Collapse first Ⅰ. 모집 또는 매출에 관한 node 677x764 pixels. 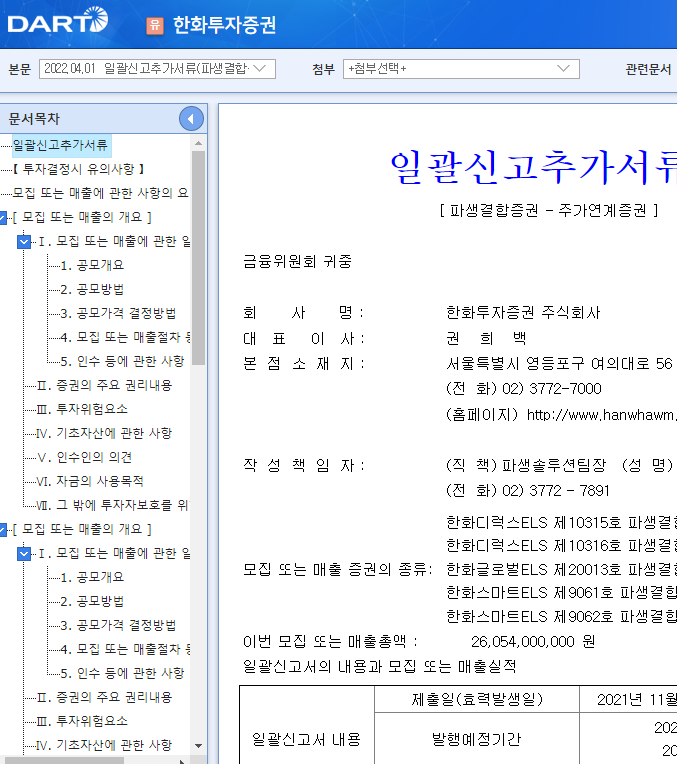(x=24, y=241)
